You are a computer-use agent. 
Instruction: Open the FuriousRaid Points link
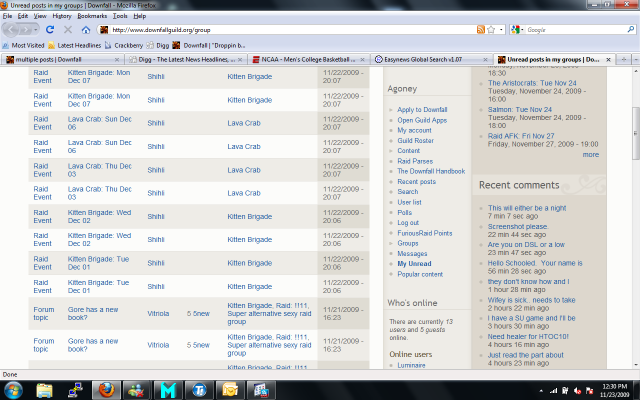(x=424, y=233)
